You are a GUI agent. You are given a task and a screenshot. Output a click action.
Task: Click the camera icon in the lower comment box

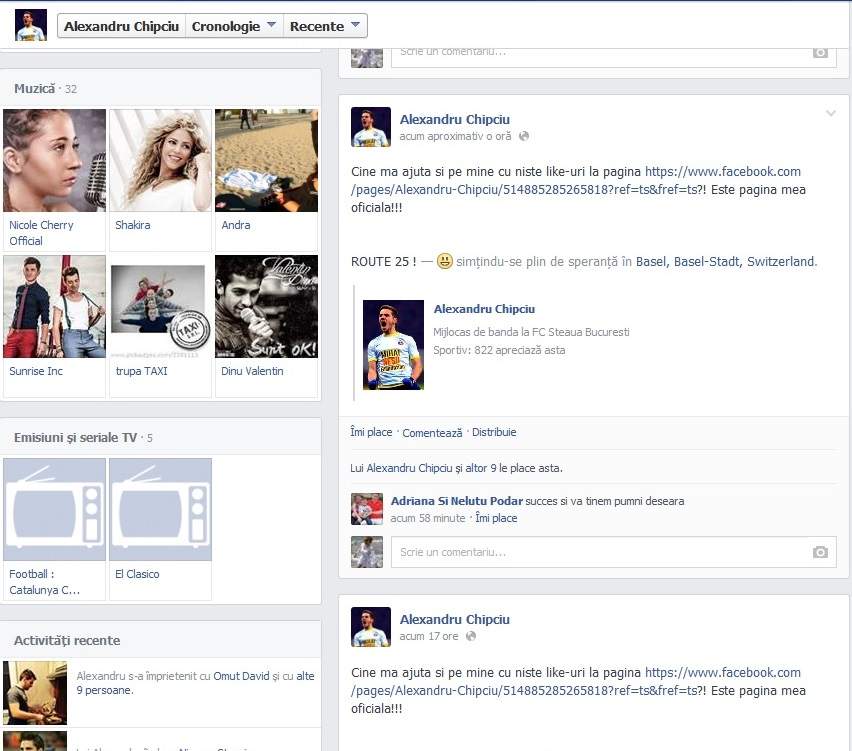[x=820, y=552]
